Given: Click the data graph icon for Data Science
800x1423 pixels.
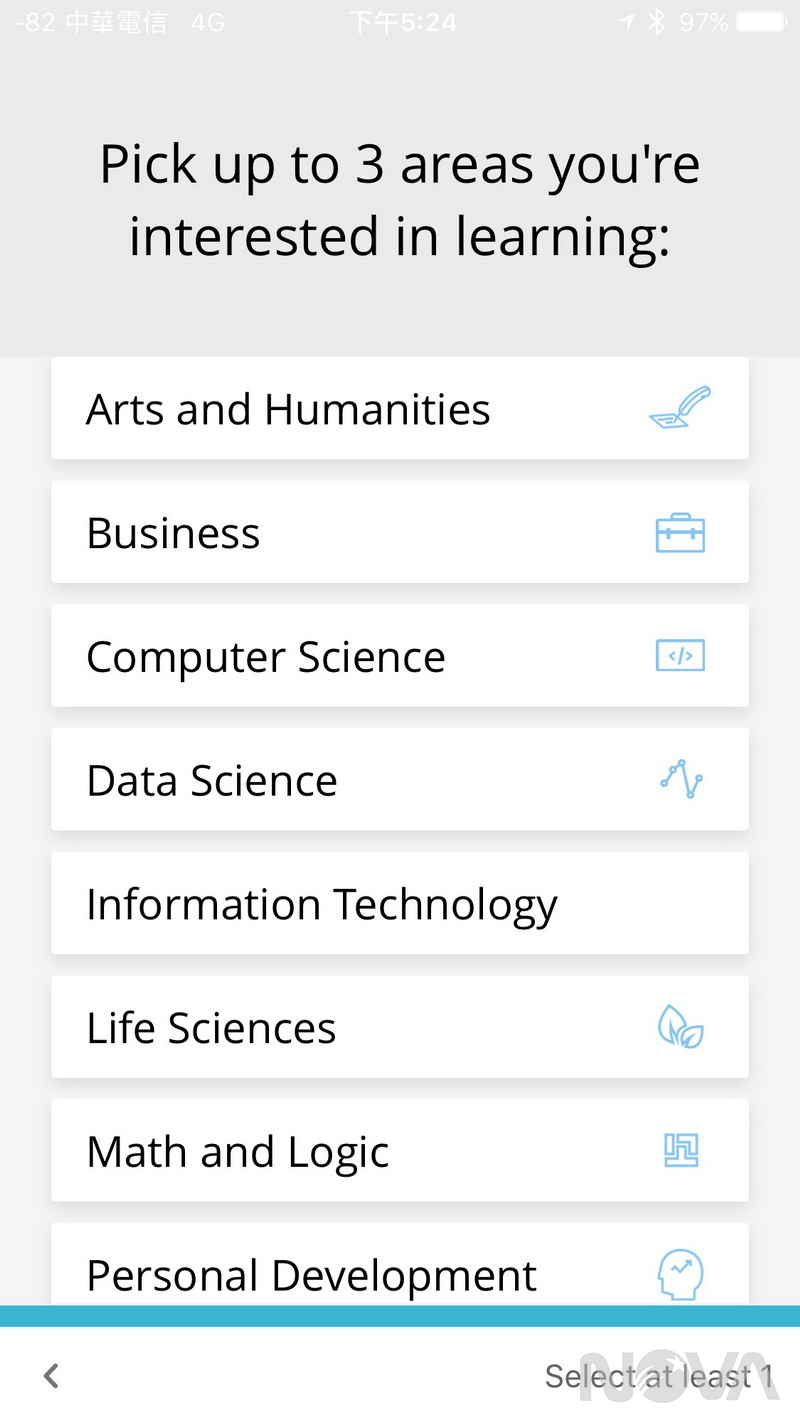Looking at the screenshot, I should 679,780.
